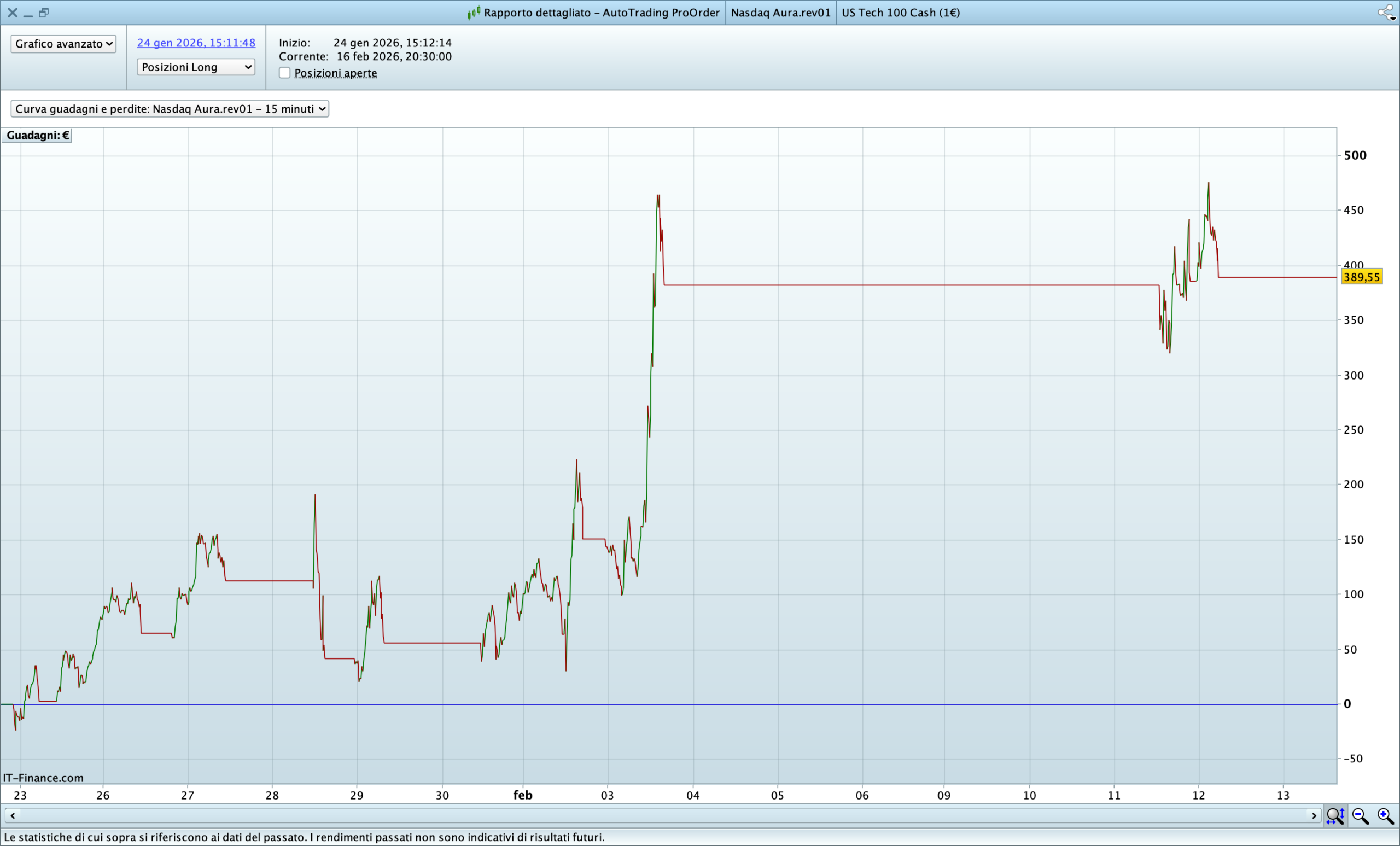Open the 24 gen 2026, 15:11:48 link
This screenshot has width=1400, height=846.
coord(196,43)
